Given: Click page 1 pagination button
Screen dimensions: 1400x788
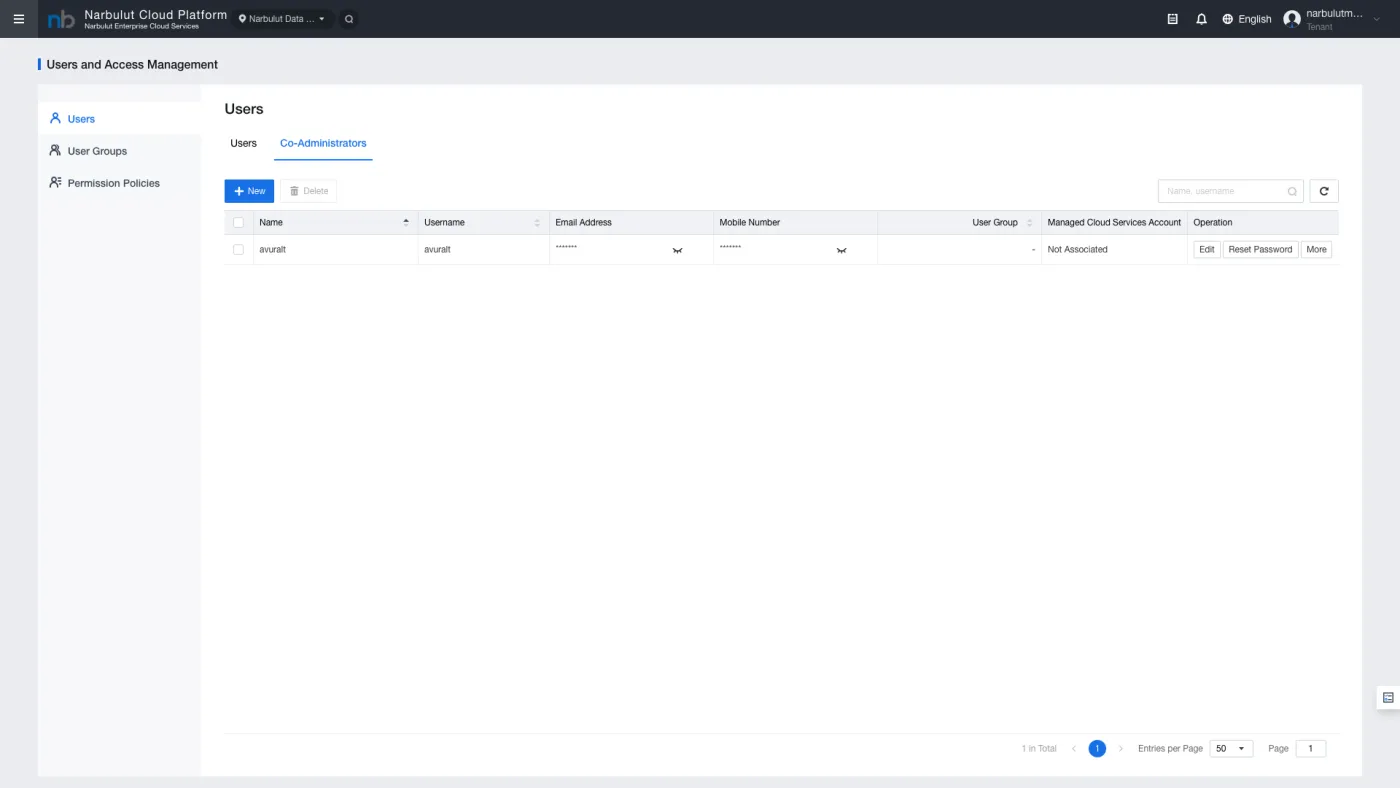Looking at the screenshot, I should 1097,748.
